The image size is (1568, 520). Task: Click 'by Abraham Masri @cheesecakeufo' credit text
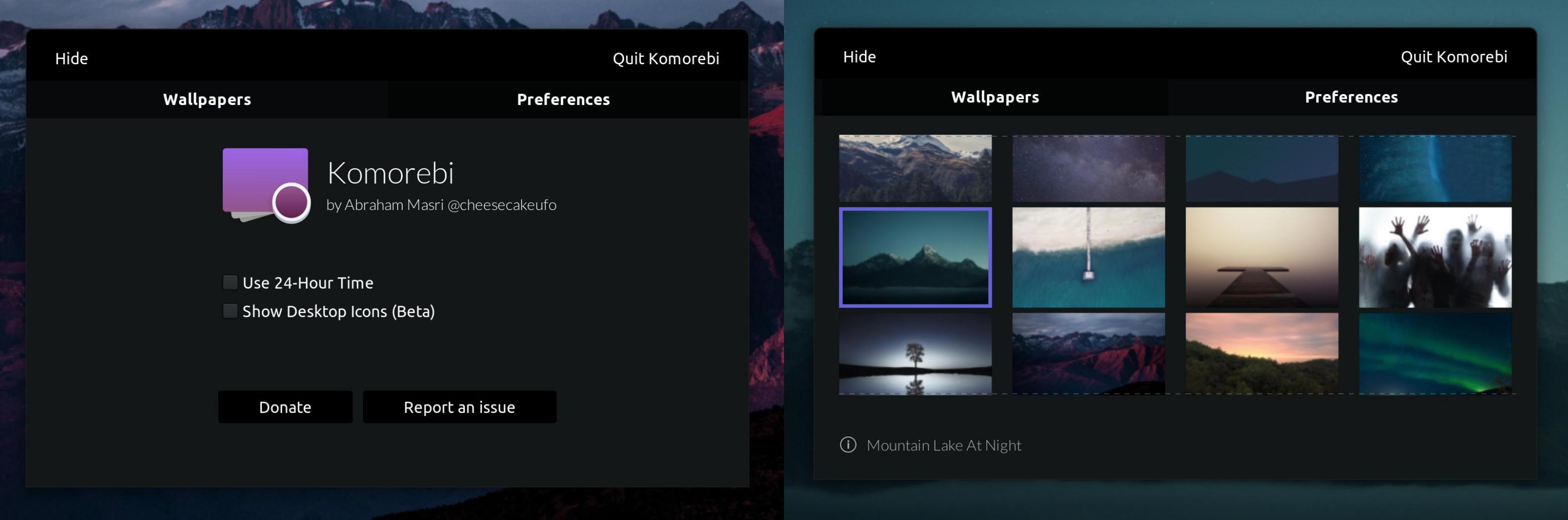pyautogui.click(x=441, y=205)
